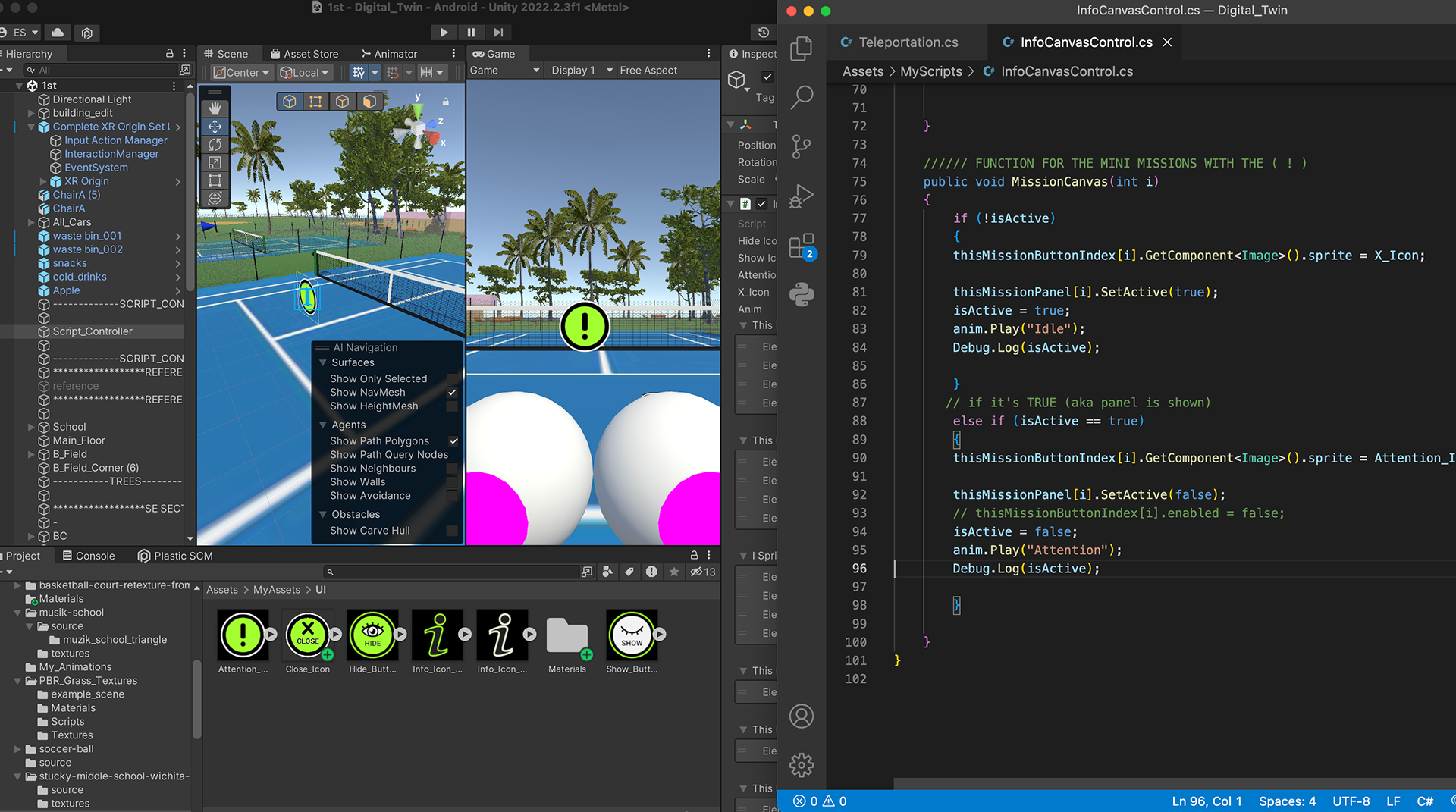
Task: Toggle Show Walls checkbox
Action: [x=453, y=482]
